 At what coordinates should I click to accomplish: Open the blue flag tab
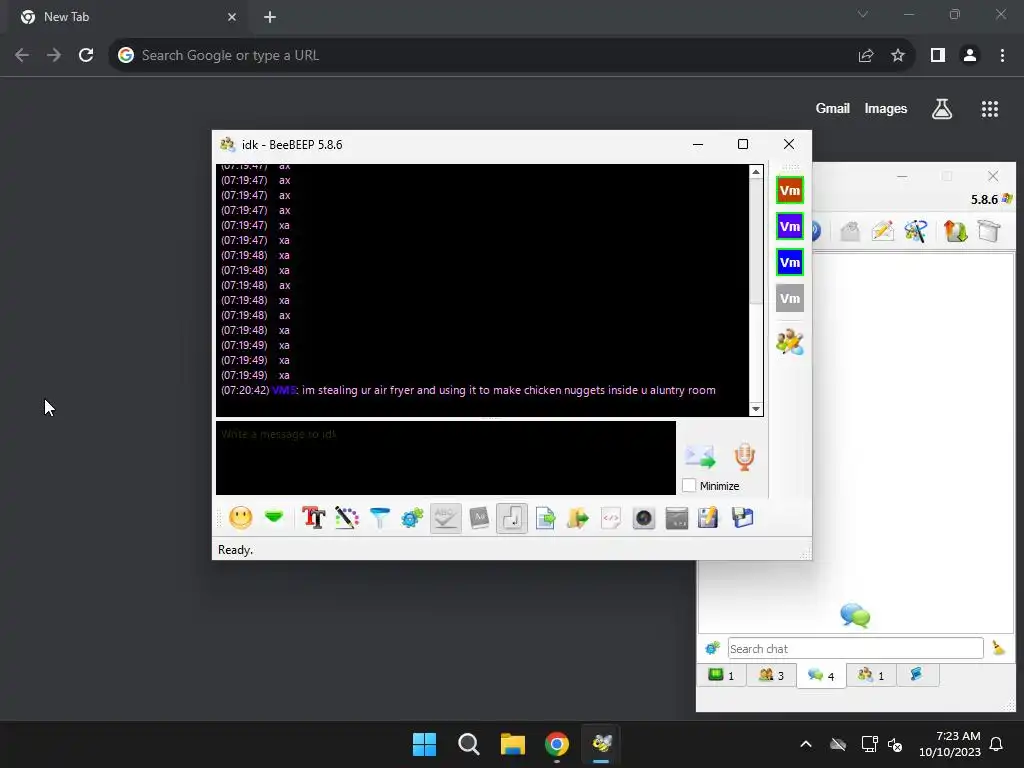(x=917, y=675)
